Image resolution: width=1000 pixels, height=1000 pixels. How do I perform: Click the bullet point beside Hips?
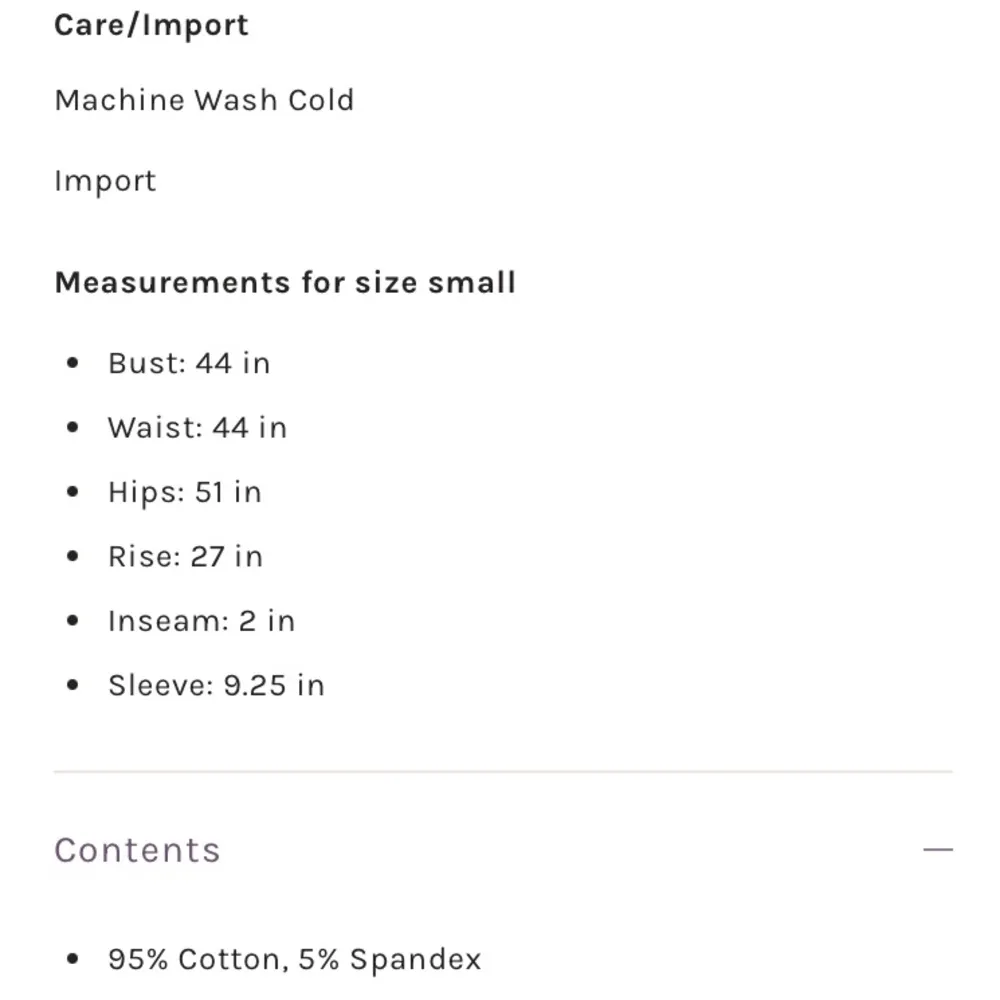pos(72,493)
